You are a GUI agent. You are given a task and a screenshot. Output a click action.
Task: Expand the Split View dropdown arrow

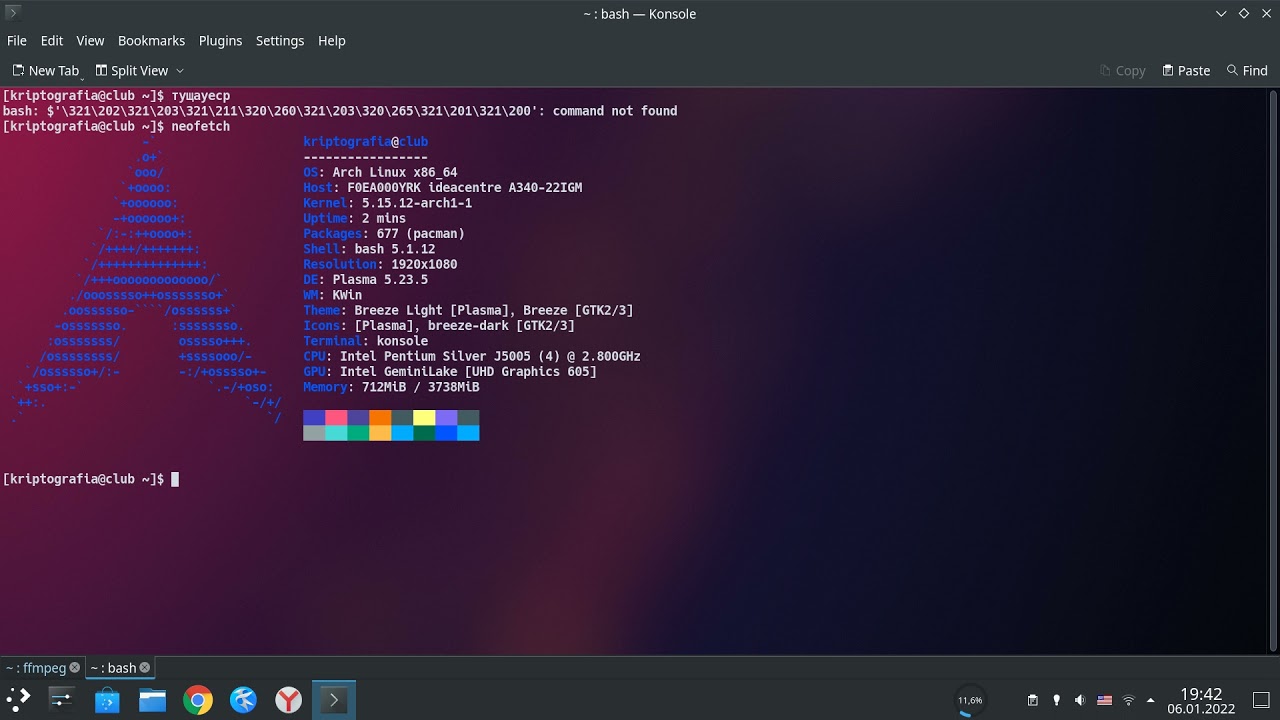click(x=180, y=71)
